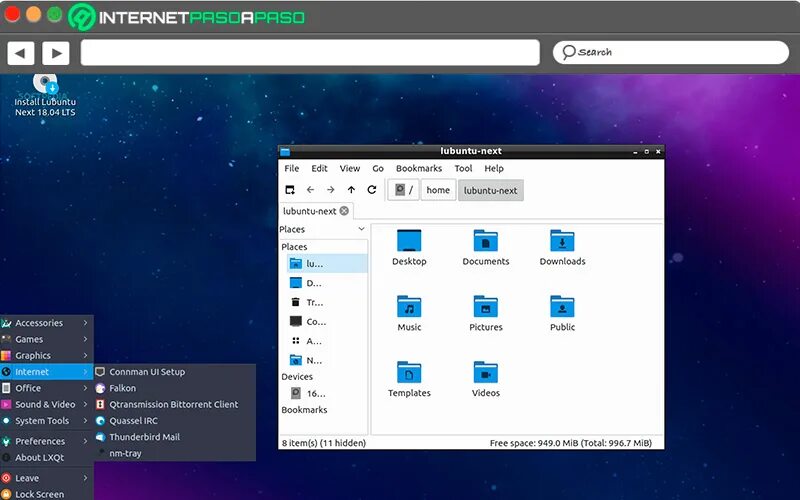Open the Videos folder
The width and height of the screenshot is (800, 500).
pos(486,380)
